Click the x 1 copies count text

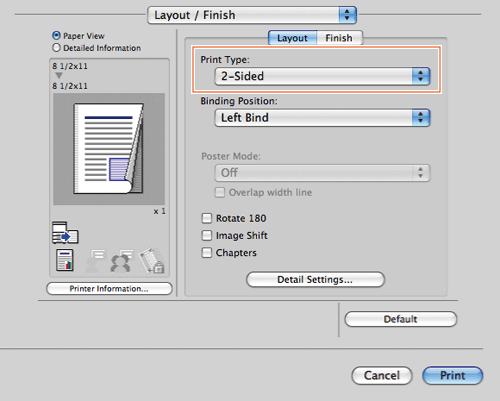[x=159, y=211]
